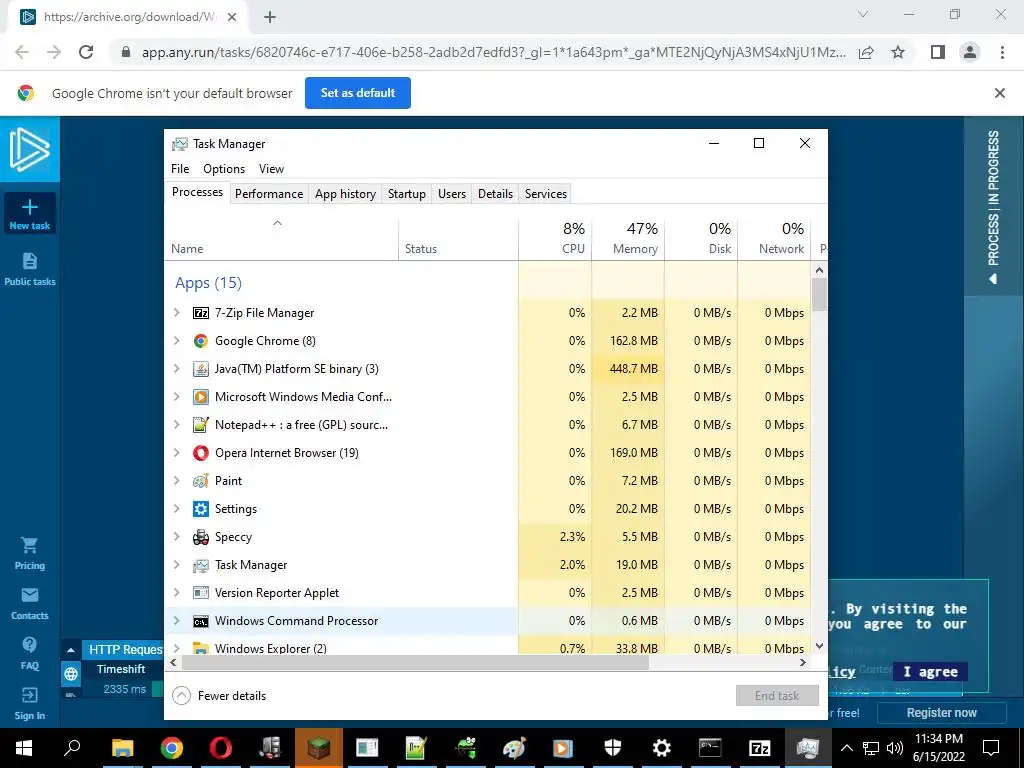Open the notification center icon
Screen dimensions: 1024x768
pyautogui.click(x=991, y=748)
